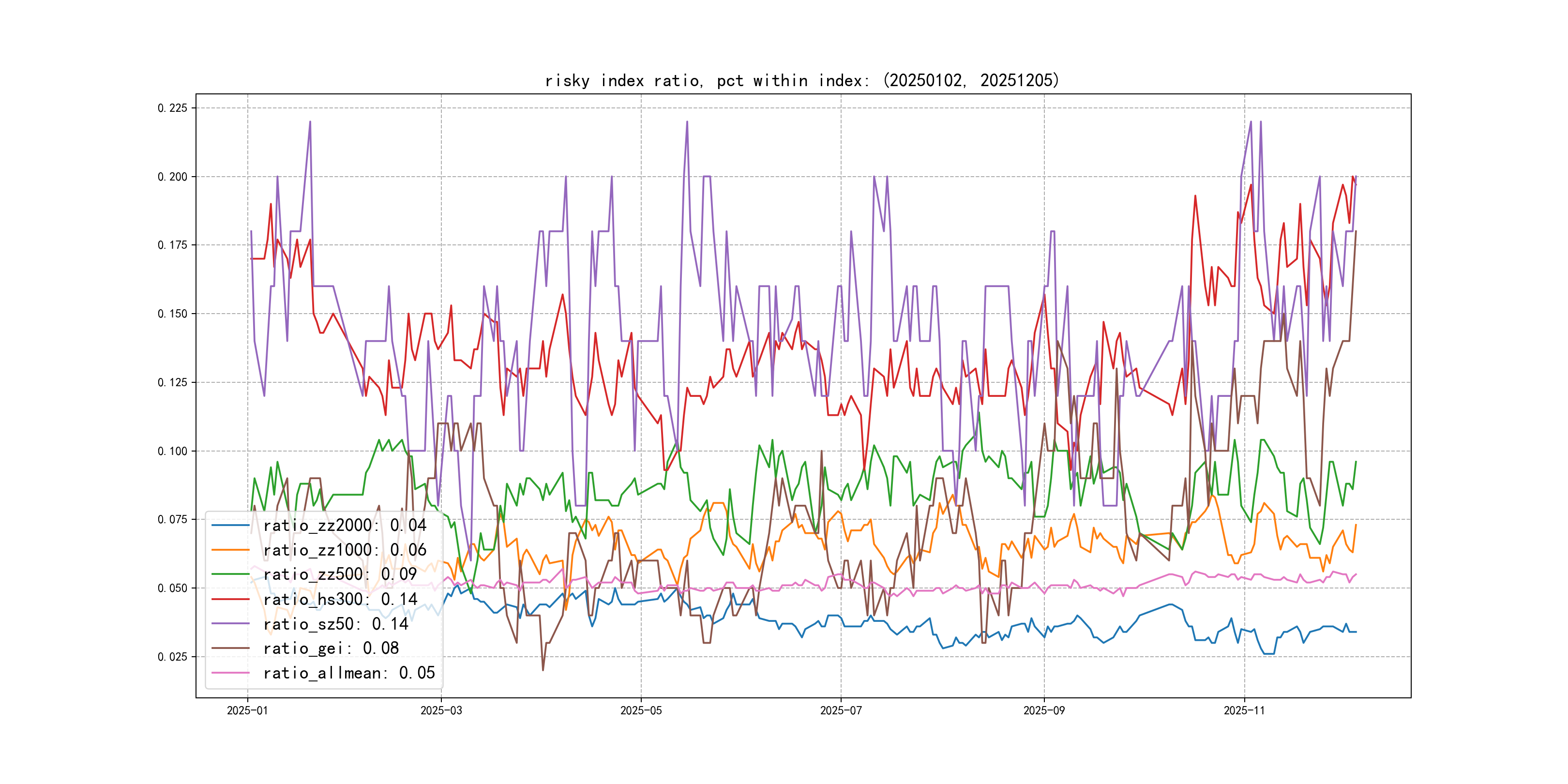Click the 2025-01 x-axis label
This screenshot has height=784, width=1568.
click(247, 711)
